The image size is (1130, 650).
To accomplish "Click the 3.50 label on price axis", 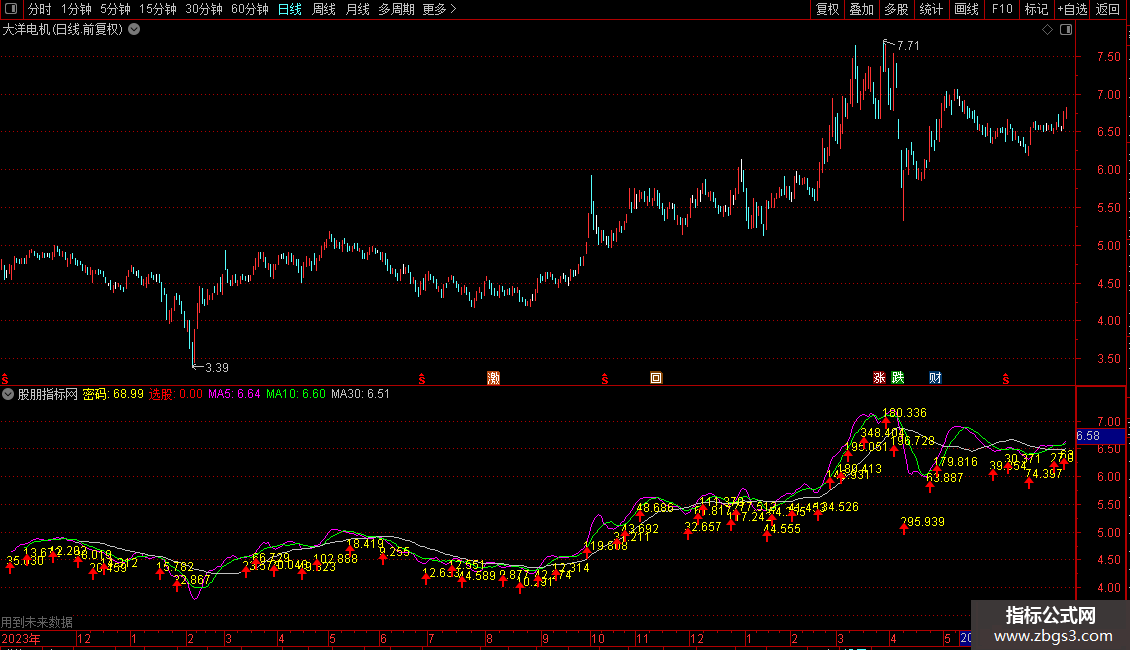I will (1109, 359).
